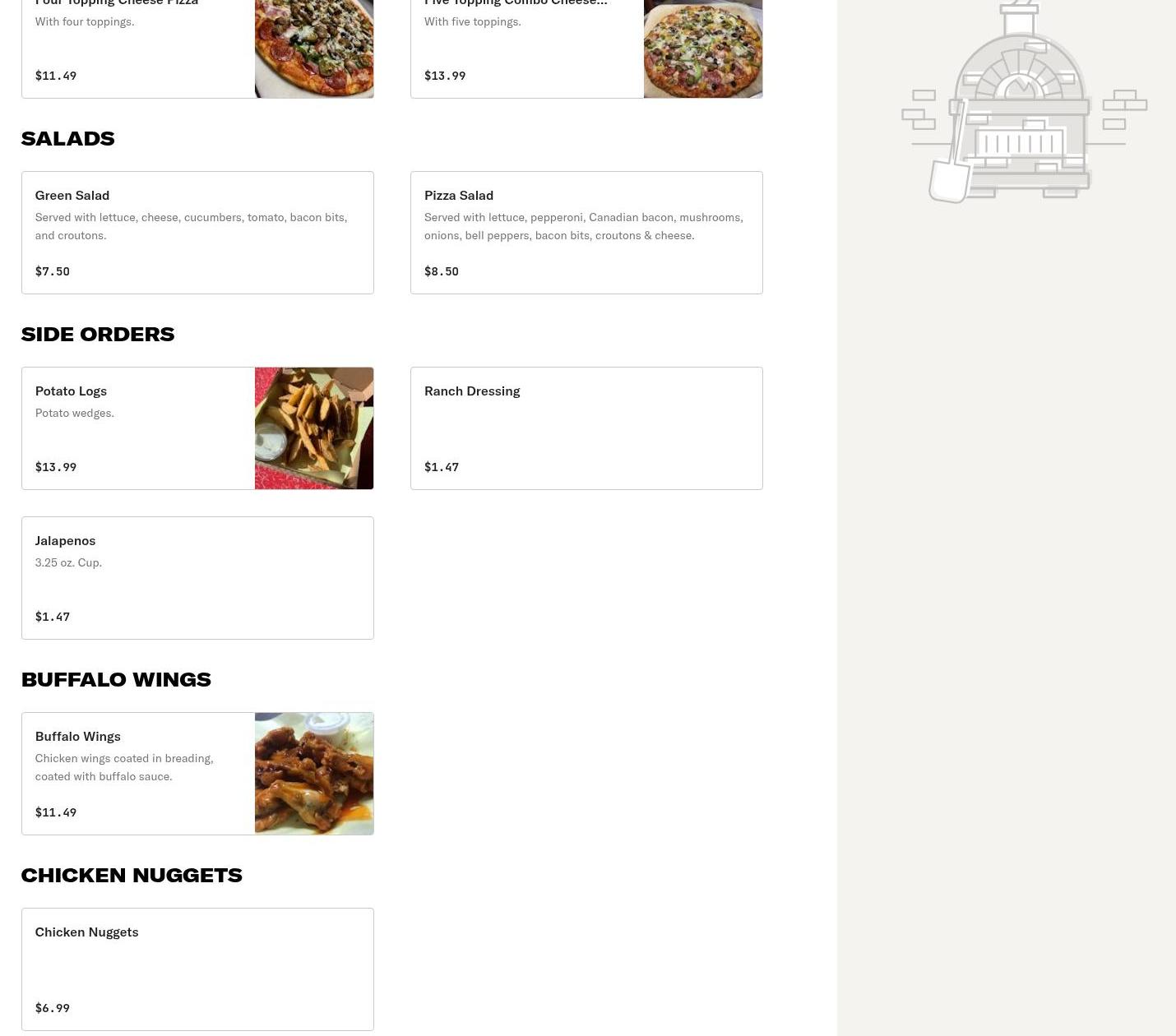Click the pizza oven illustration

click(1024, 101)
